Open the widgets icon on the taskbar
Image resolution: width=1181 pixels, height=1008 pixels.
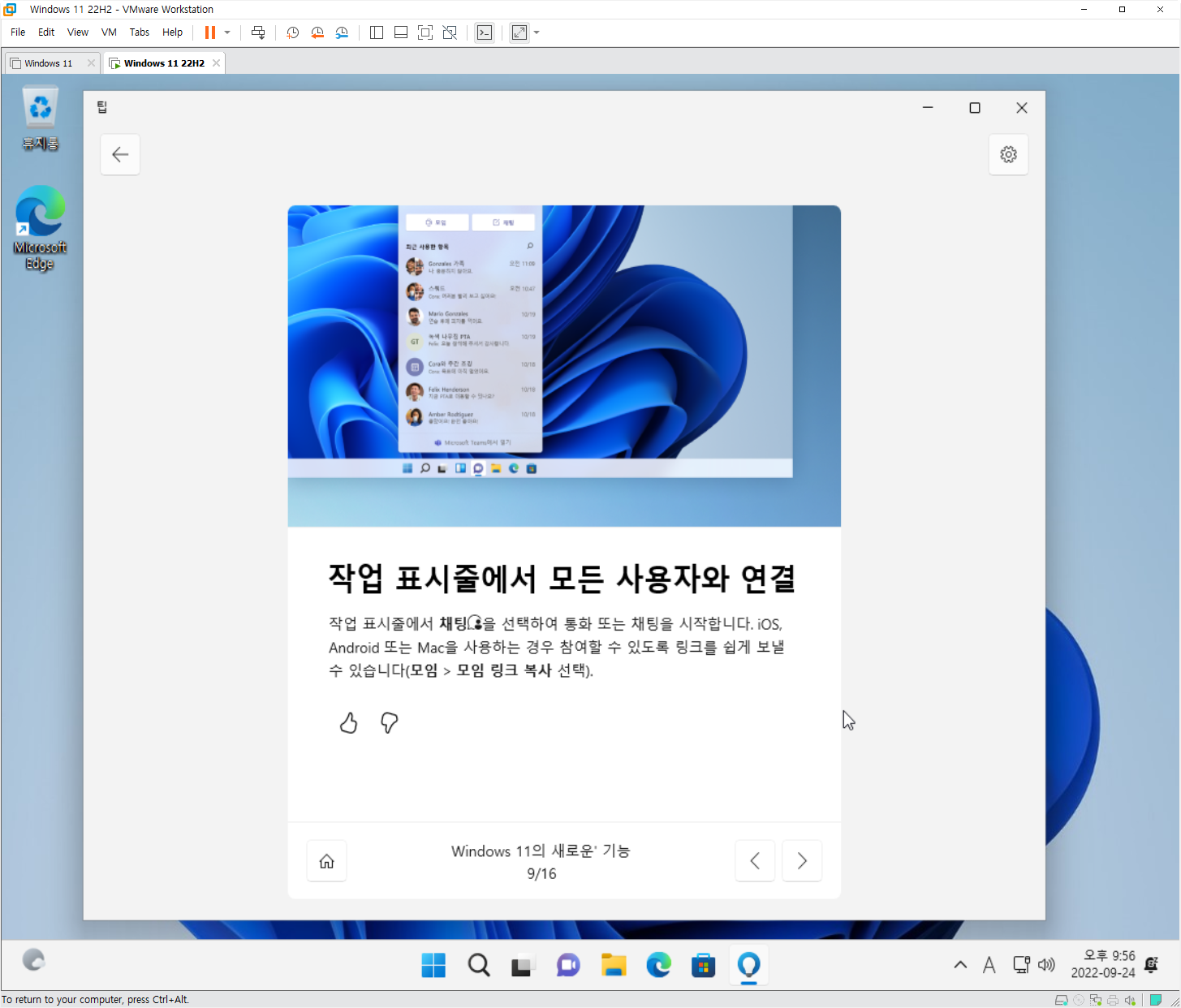coord(33,961)
